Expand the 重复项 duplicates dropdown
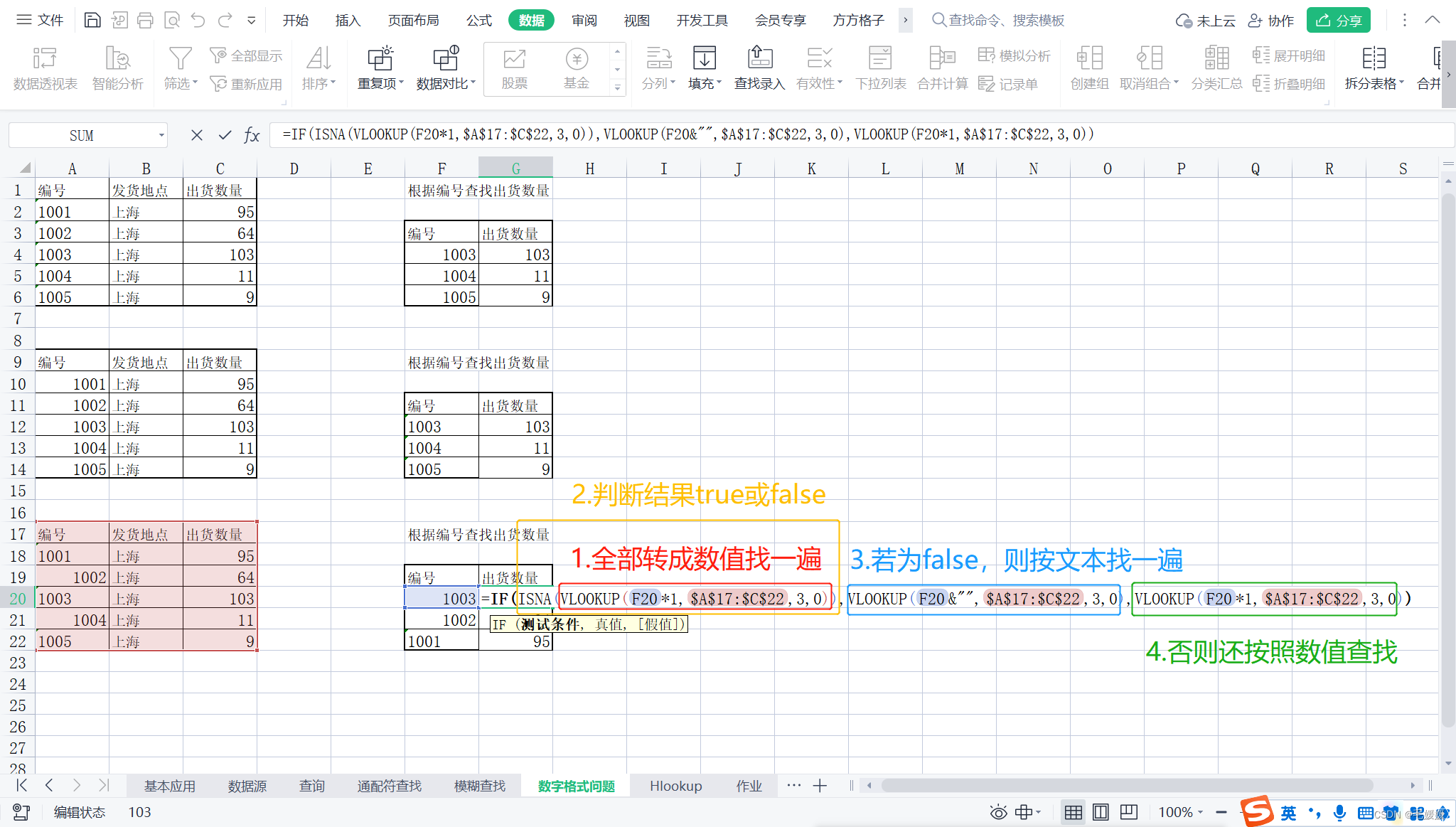The image size is (1456, 827). pos(380,69)
